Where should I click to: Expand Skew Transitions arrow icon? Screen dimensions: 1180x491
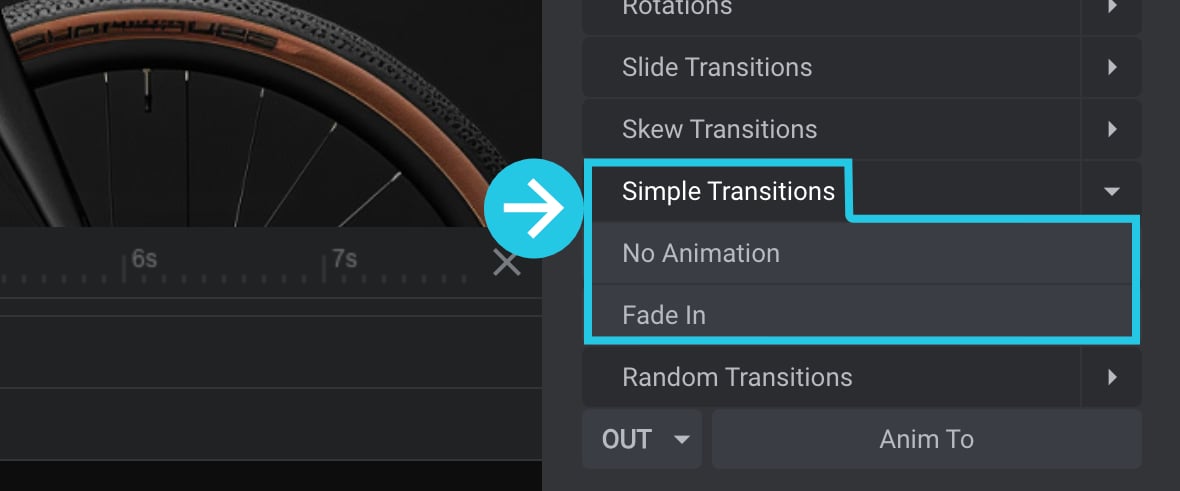pos(1112,130)
